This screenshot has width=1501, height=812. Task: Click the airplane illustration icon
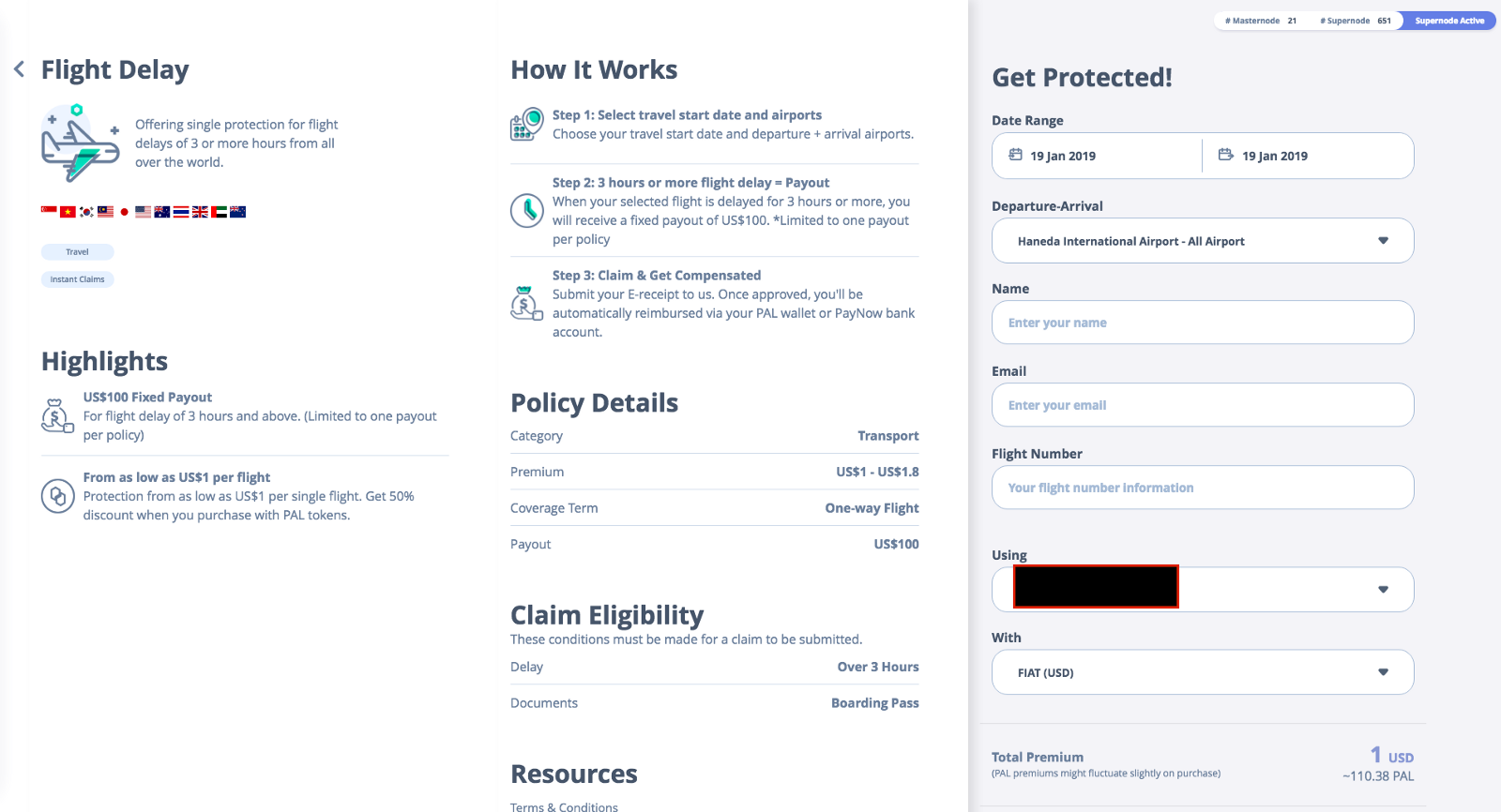tap(79, 143)
